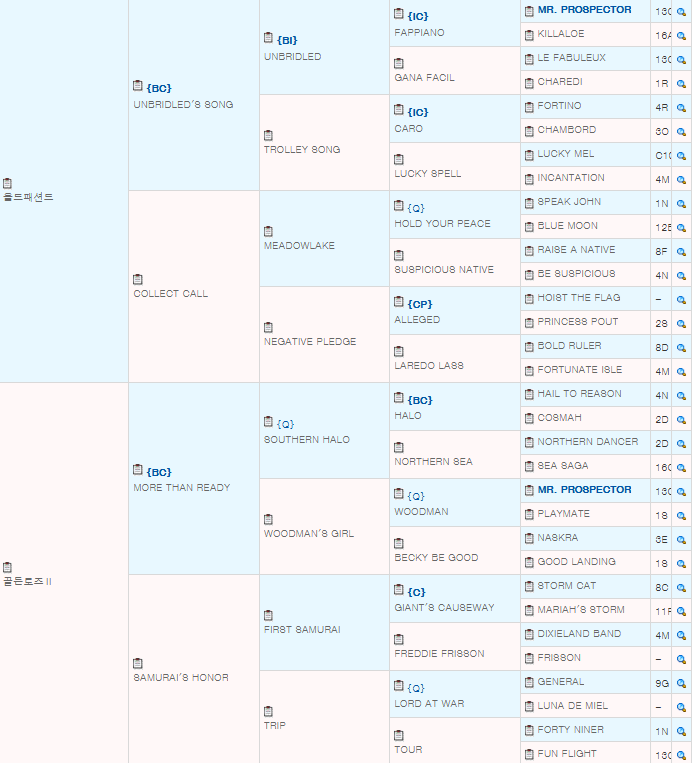Click the clipboard icon beside MR. PROSPECTOR under FAPPIANO
692x763 pixels.
click(x=529, y=11)
